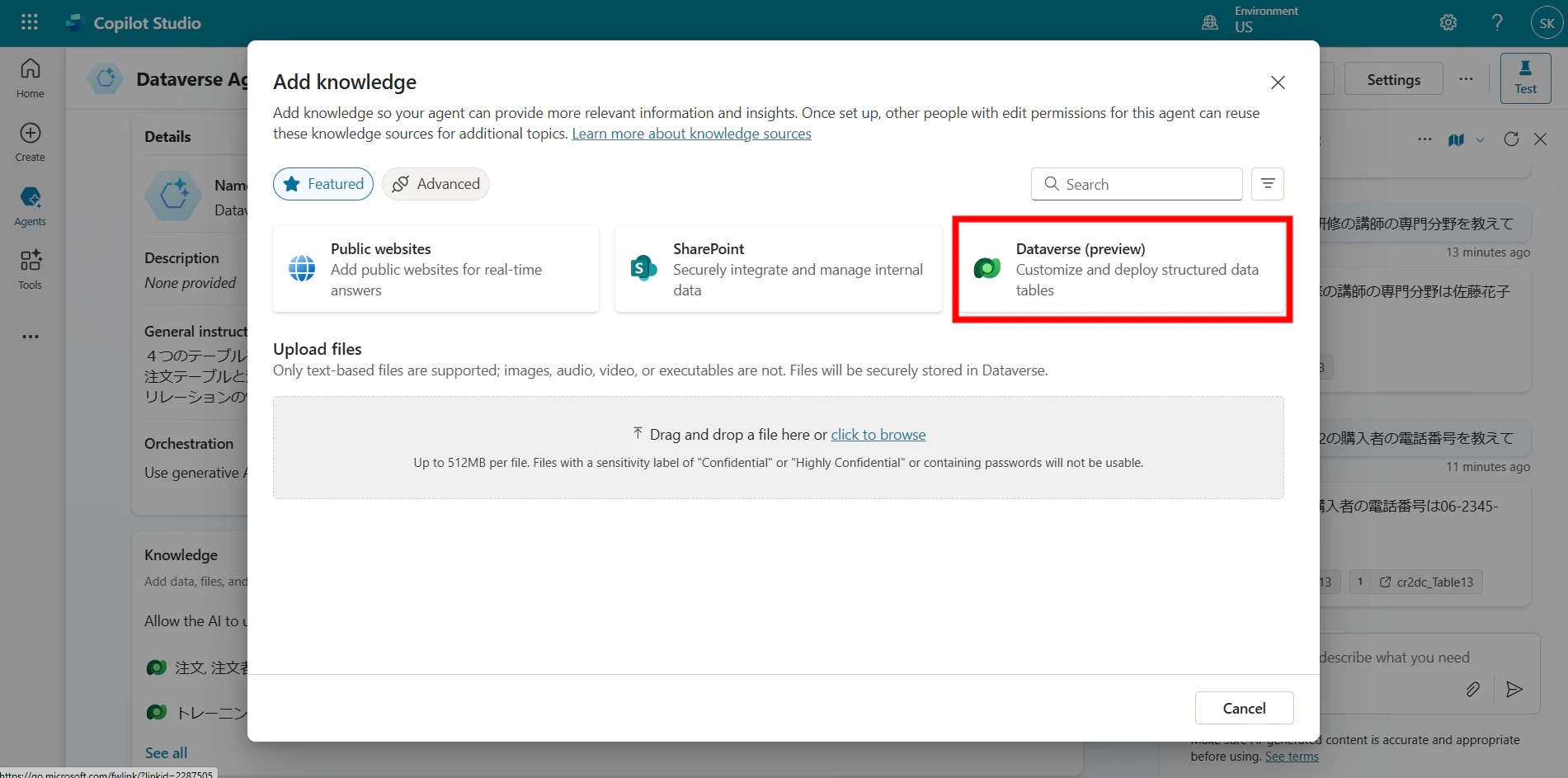Screen dimensions: 1568x778
Task: Expand the activity map dropdown chevron
Action: (1480, 140)
